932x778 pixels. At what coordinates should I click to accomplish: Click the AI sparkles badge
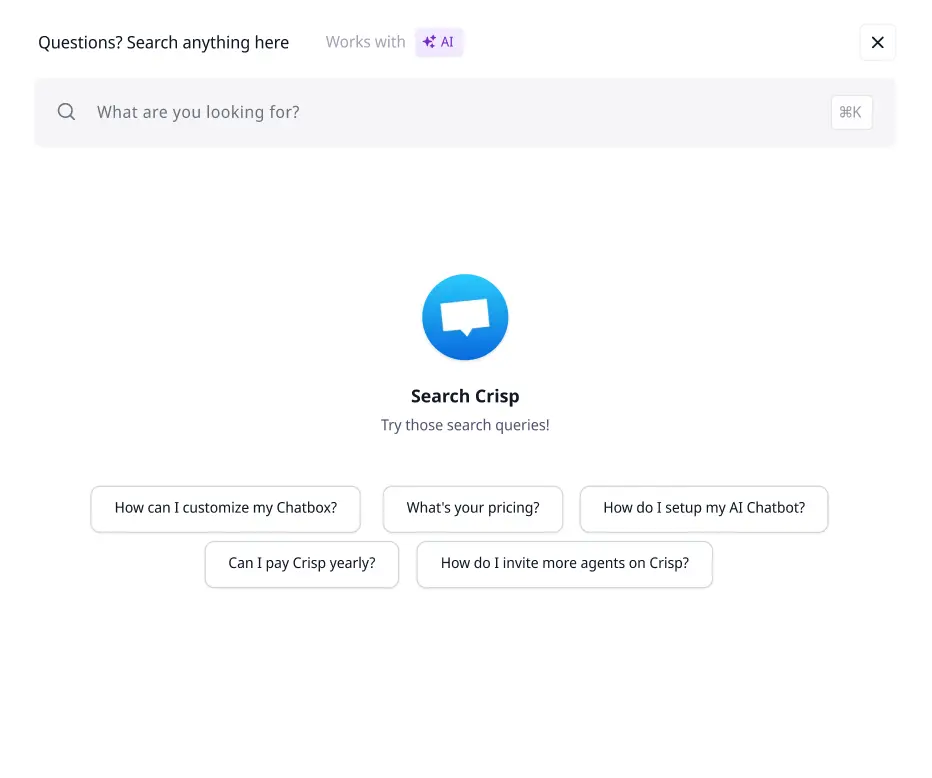click(440, 42)
